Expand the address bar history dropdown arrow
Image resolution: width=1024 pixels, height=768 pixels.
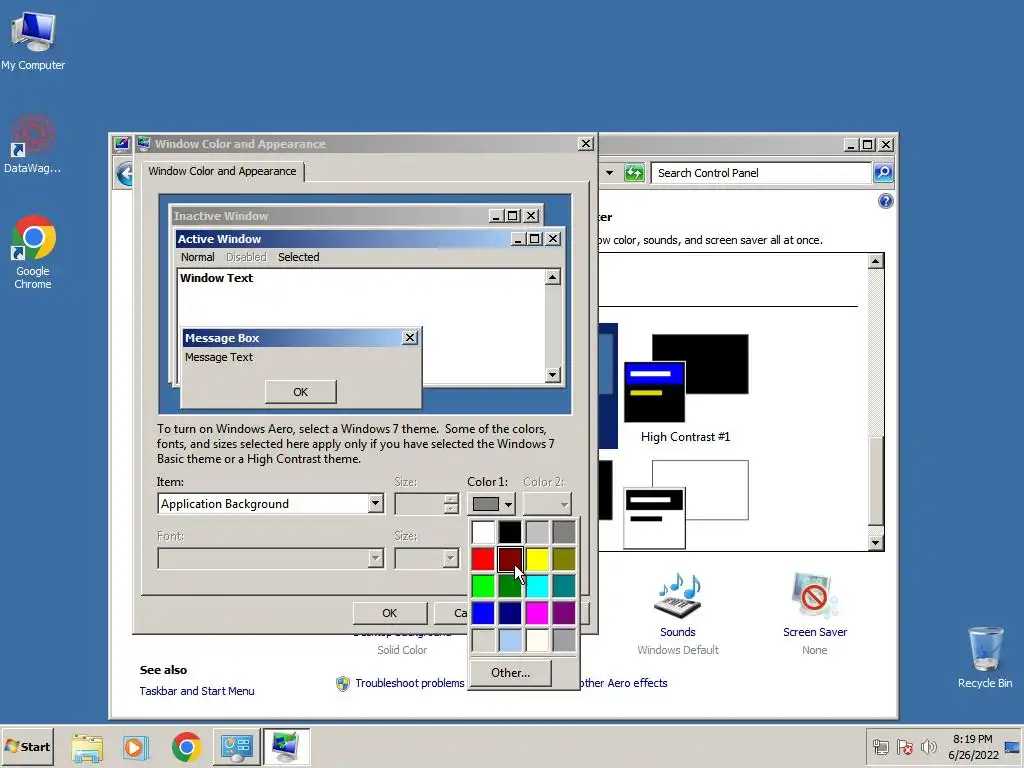[609, 173]
